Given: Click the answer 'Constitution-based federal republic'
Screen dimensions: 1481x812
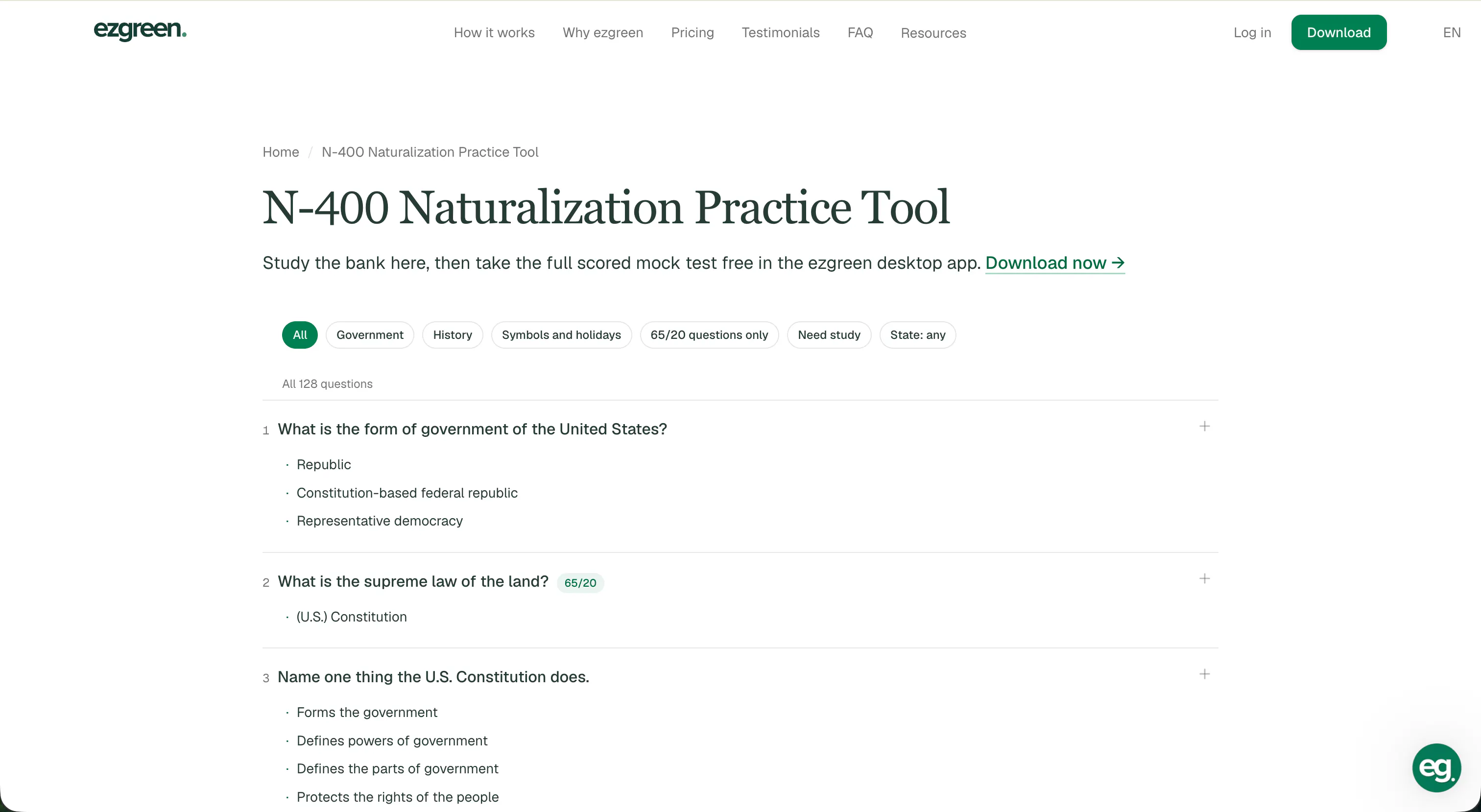Looking at the screenshot, I should click(407, 493).
